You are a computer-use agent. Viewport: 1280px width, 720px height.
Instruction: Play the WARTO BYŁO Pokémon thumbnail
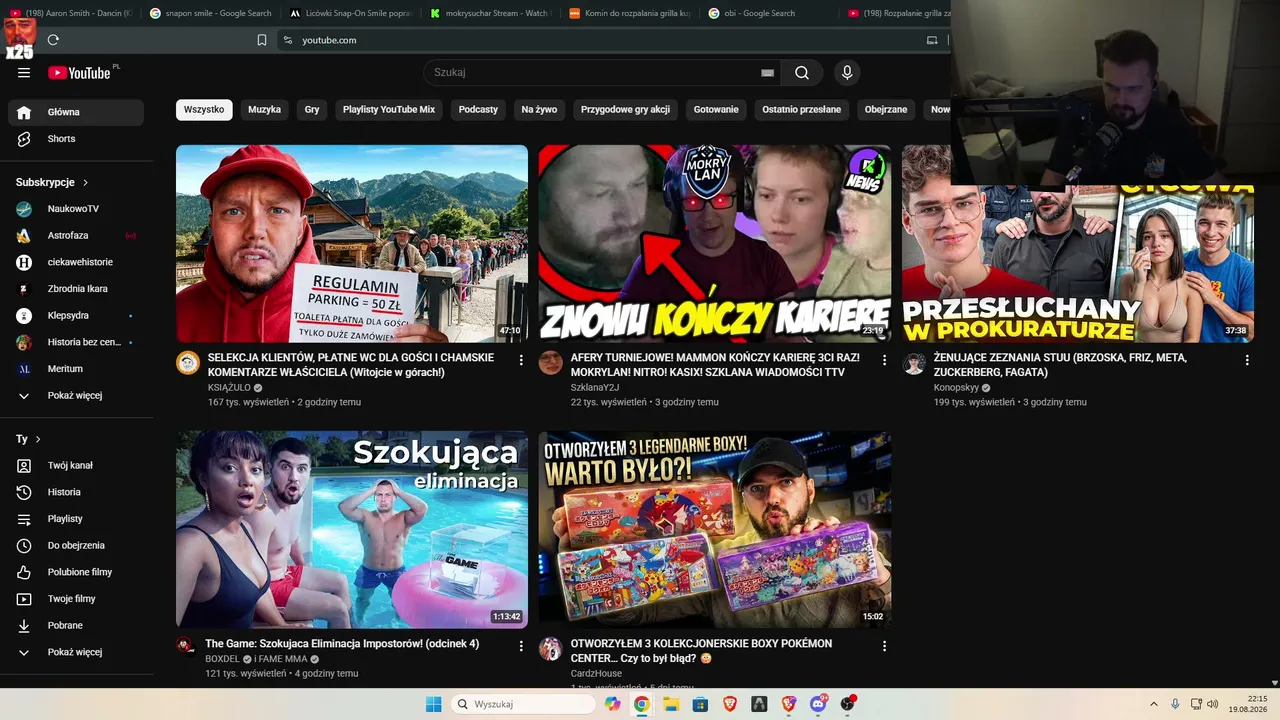[715, 530]
